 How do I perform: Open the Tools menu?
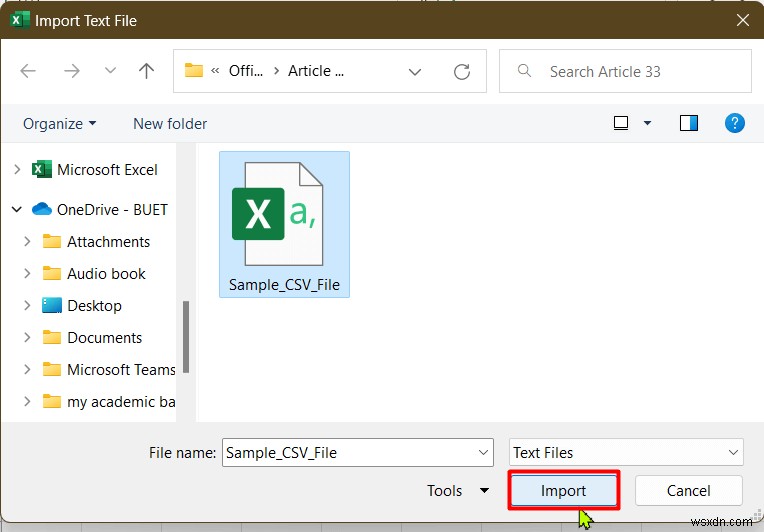tap(458, 491)
